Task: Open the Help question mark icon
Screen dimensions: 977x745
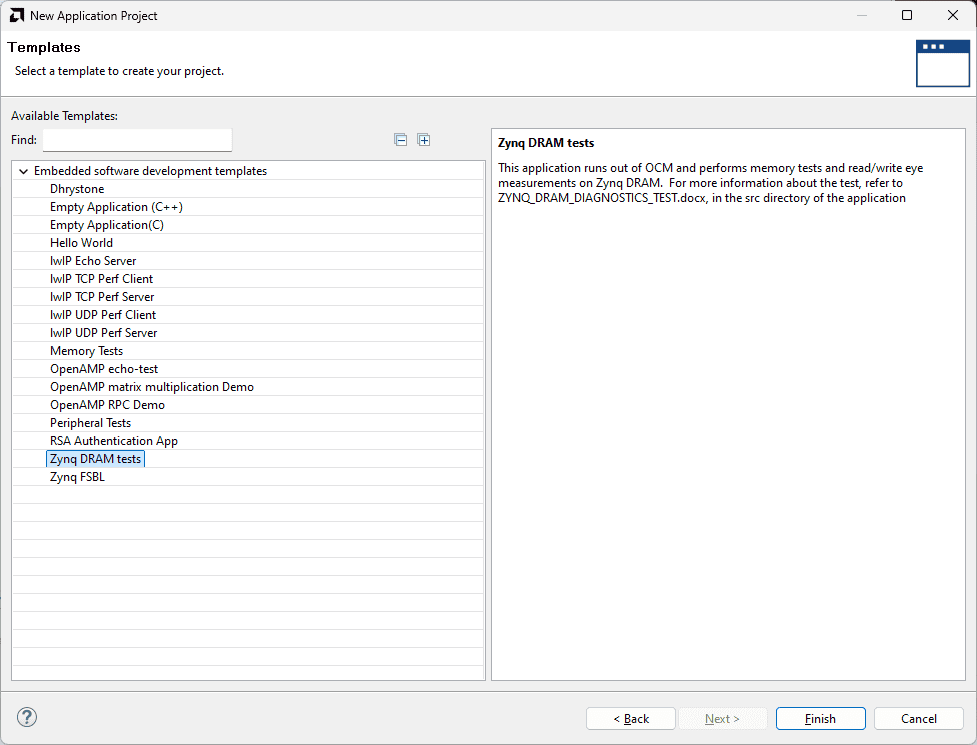Action: click(x=27, y=717)
